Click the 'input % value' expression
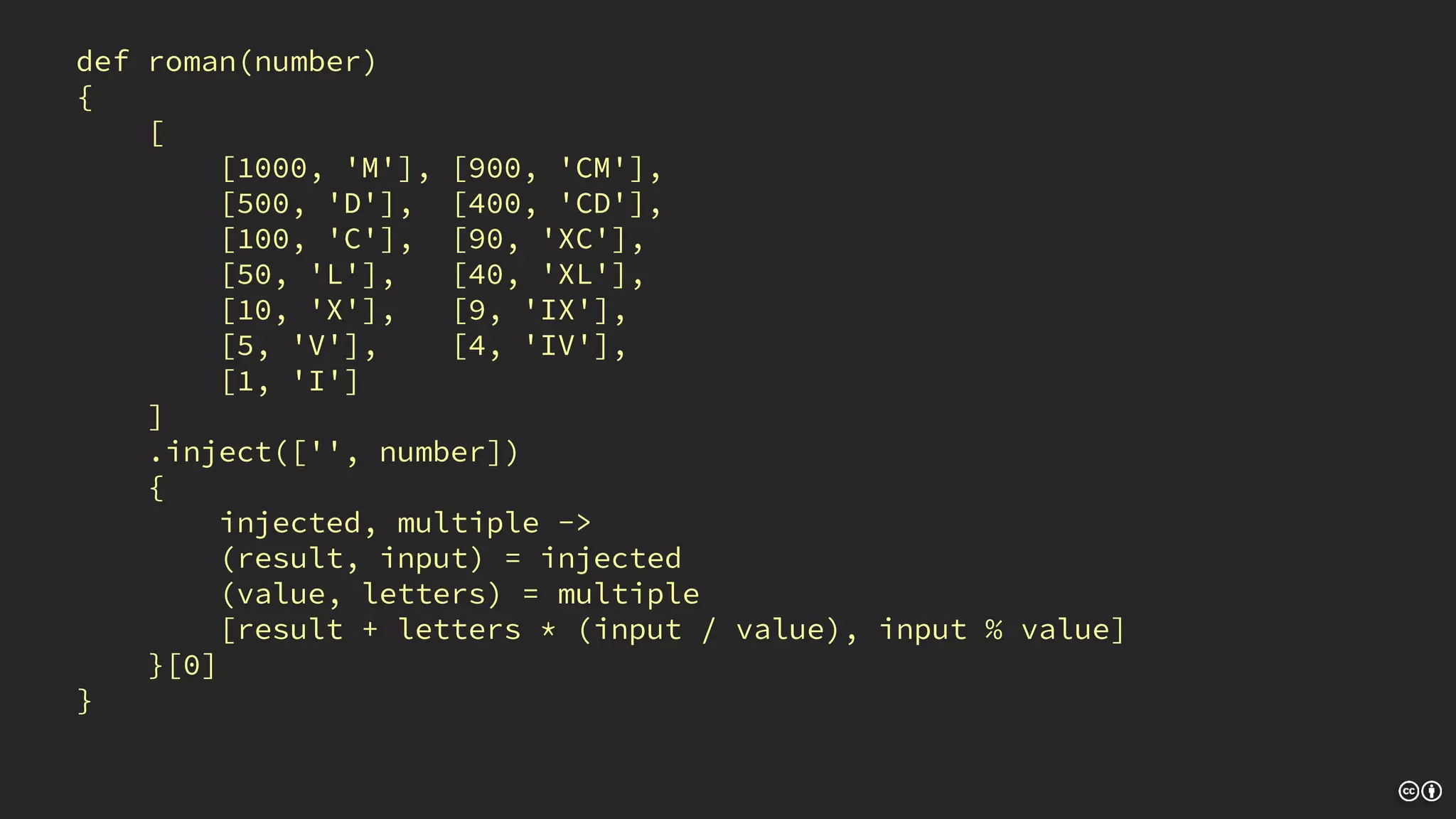 (994, 630)
